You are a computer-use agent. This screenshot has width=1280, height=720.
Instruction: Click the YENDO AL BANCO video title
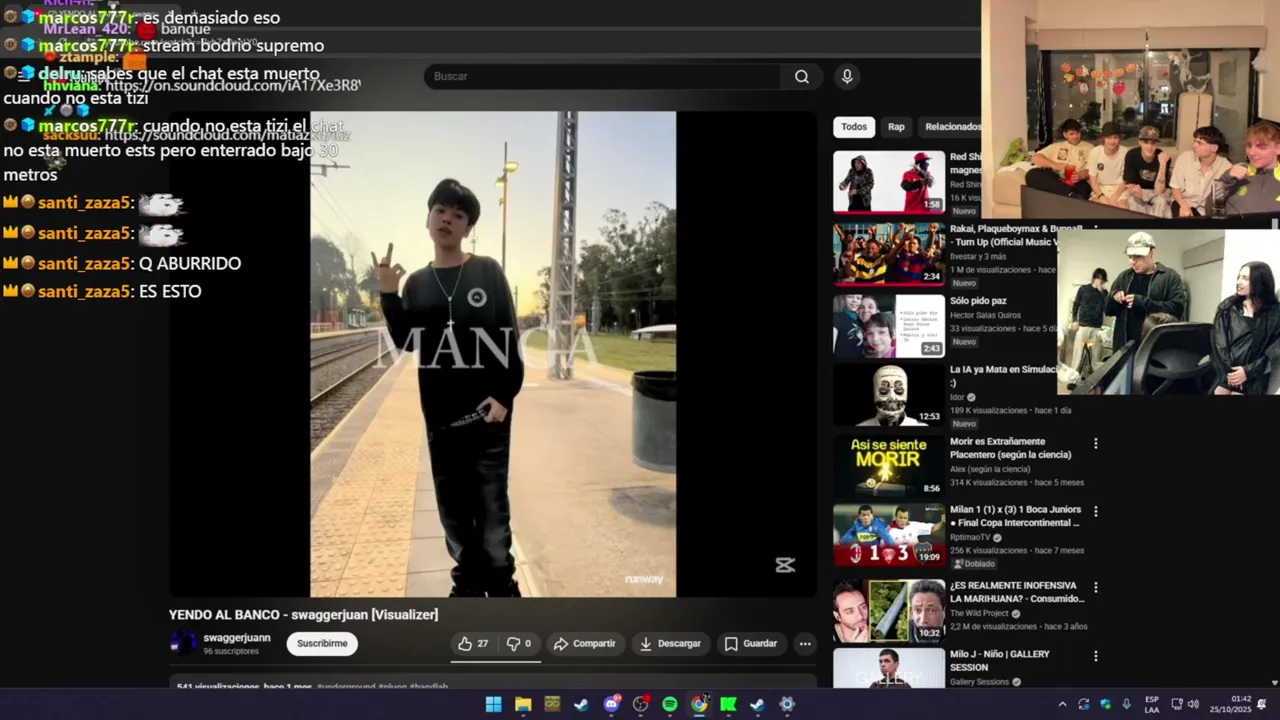coord(303,615)
